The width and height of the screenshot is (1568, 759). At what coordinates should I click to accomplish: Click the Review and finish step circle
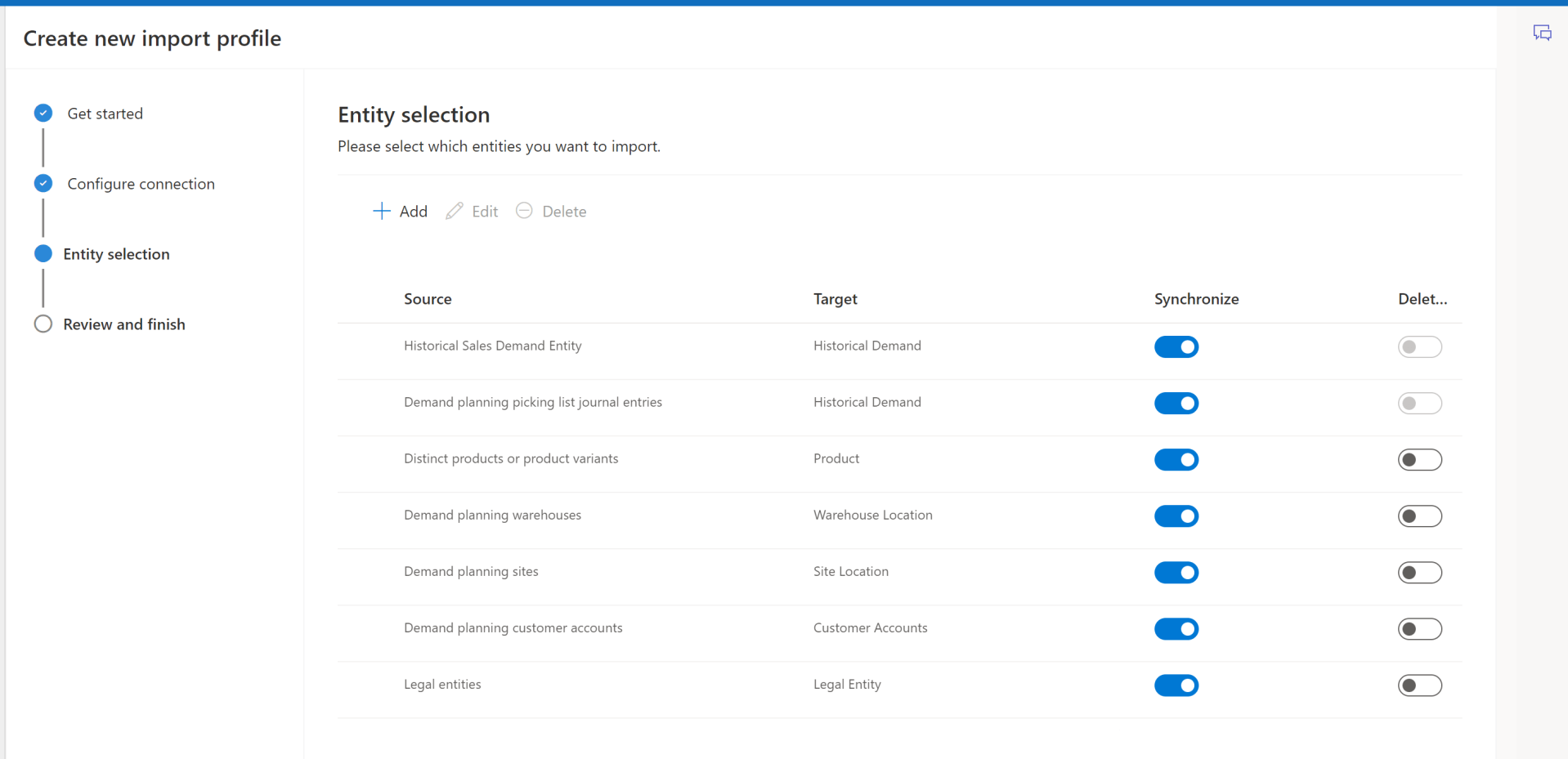[x=43, y=324]
